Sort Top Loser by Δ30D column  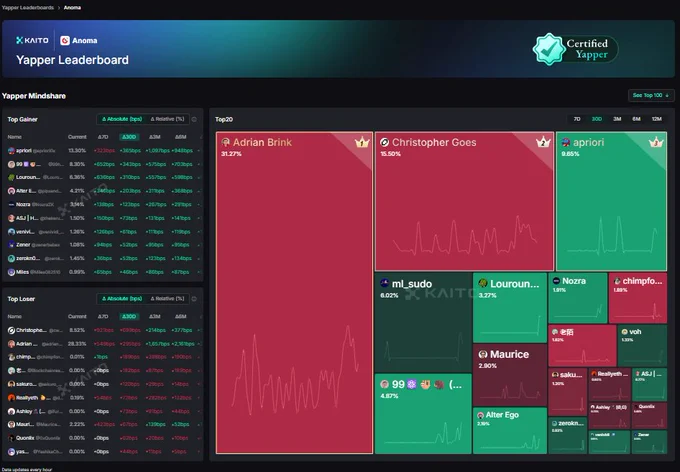[x=129, y=316]
